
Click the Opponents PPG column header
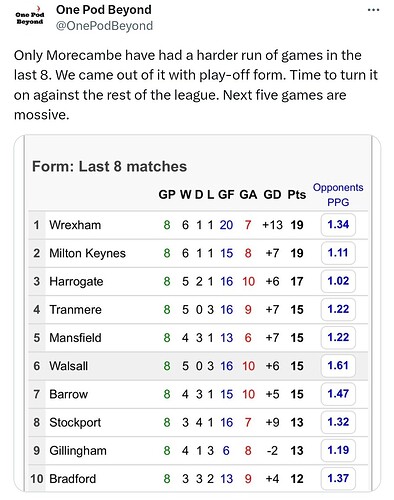coord(338,195)
